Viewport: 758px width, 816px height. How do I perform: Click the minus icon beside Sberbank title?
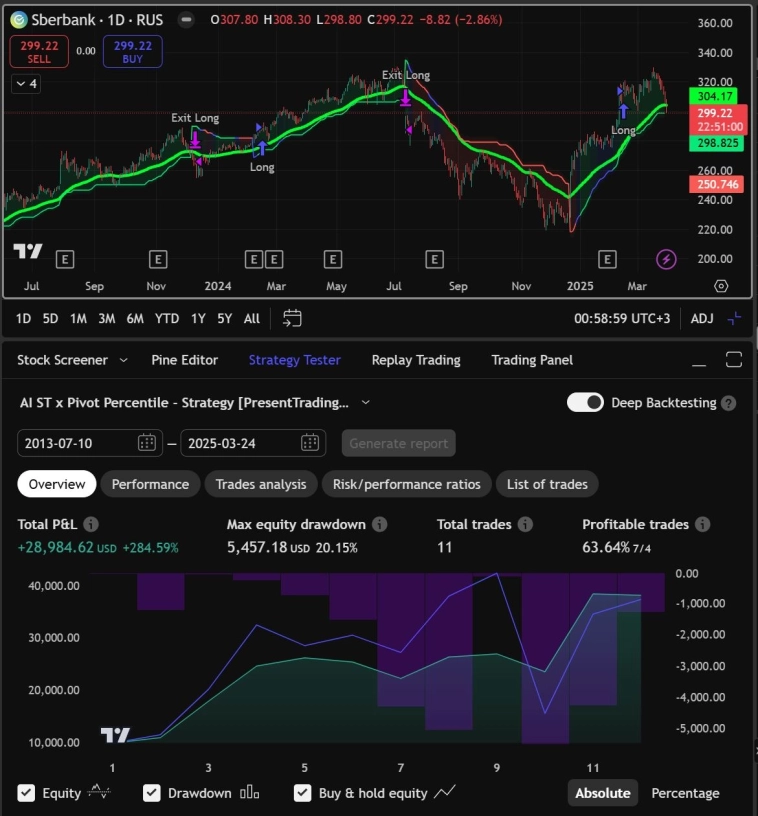coord(186,20)
